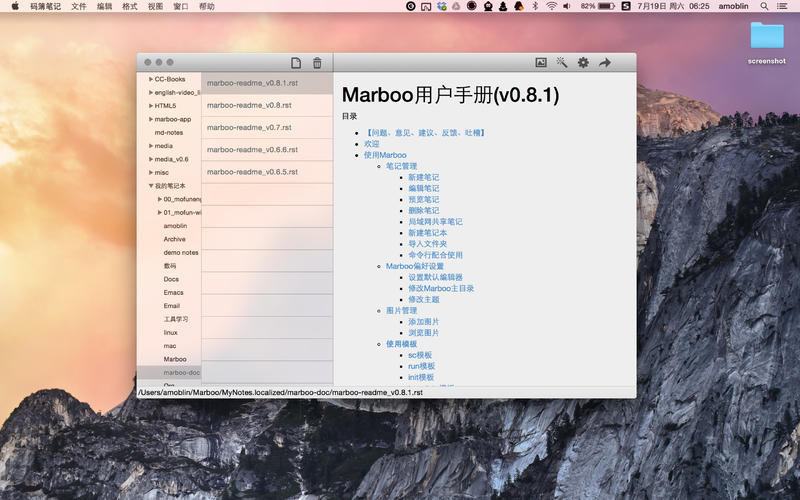Open the 帮助 menu

[206, 6]
